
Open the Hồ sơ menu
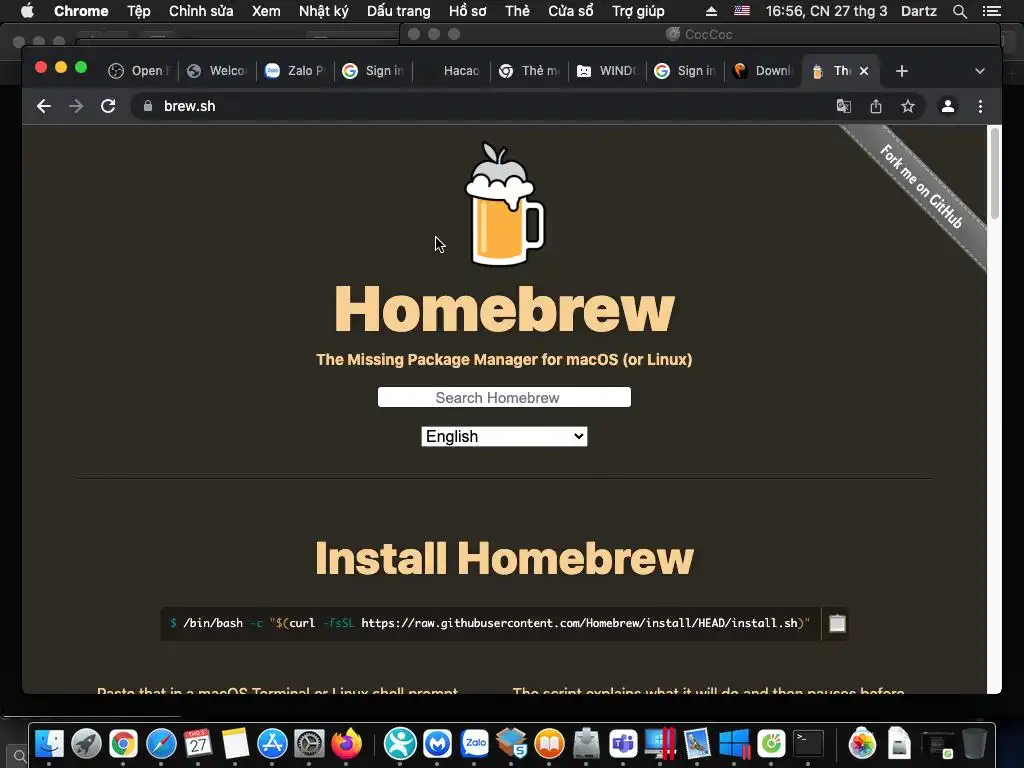[x=468, y=11]
